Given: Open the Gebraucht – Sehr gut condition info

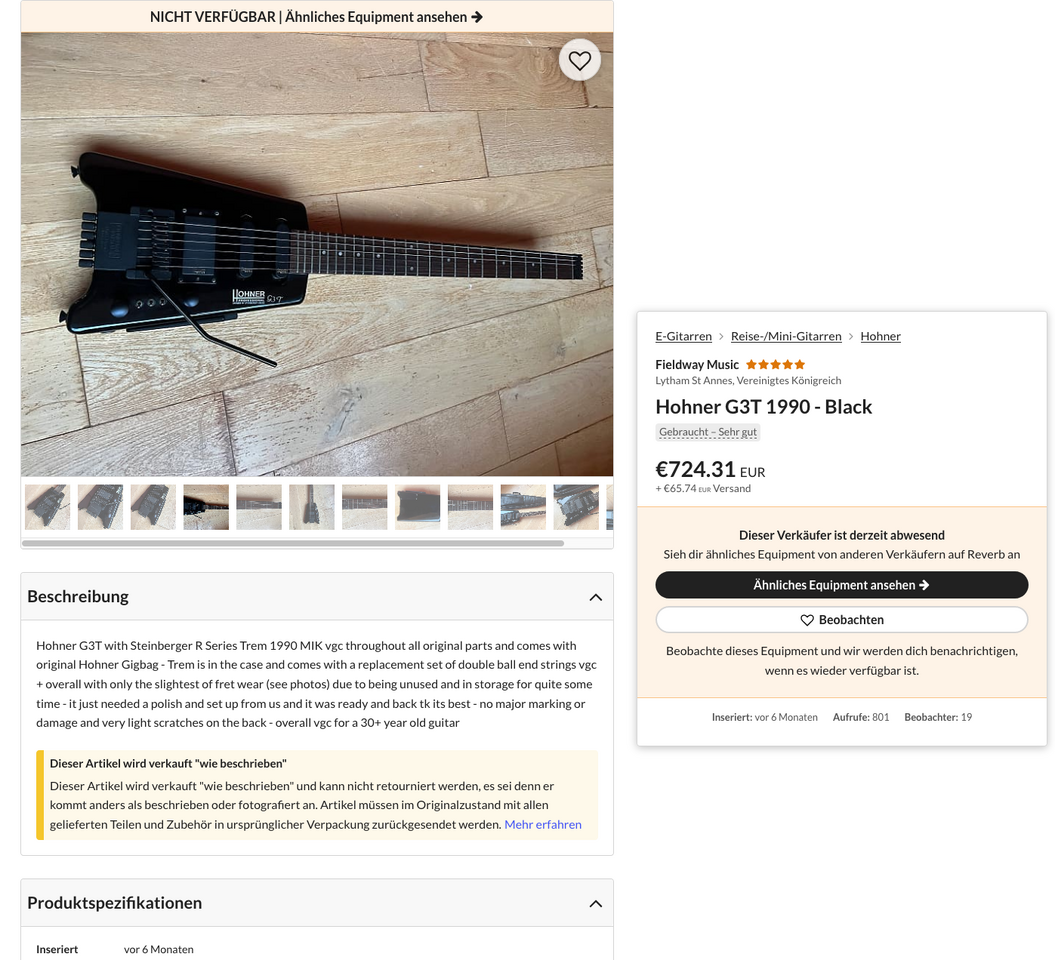Looking at the screenshot, I should 708,432.
